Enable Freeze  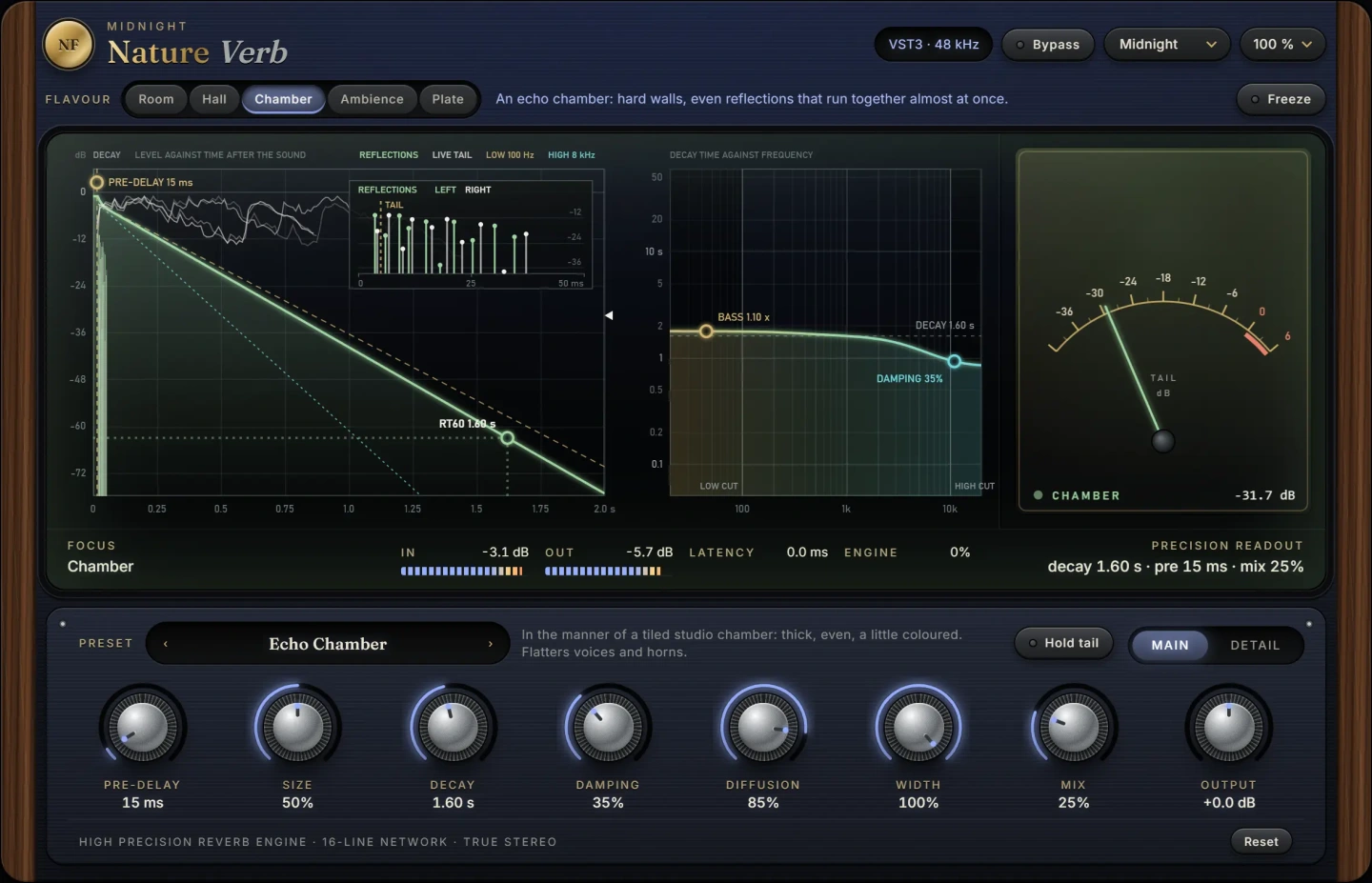1281,99
